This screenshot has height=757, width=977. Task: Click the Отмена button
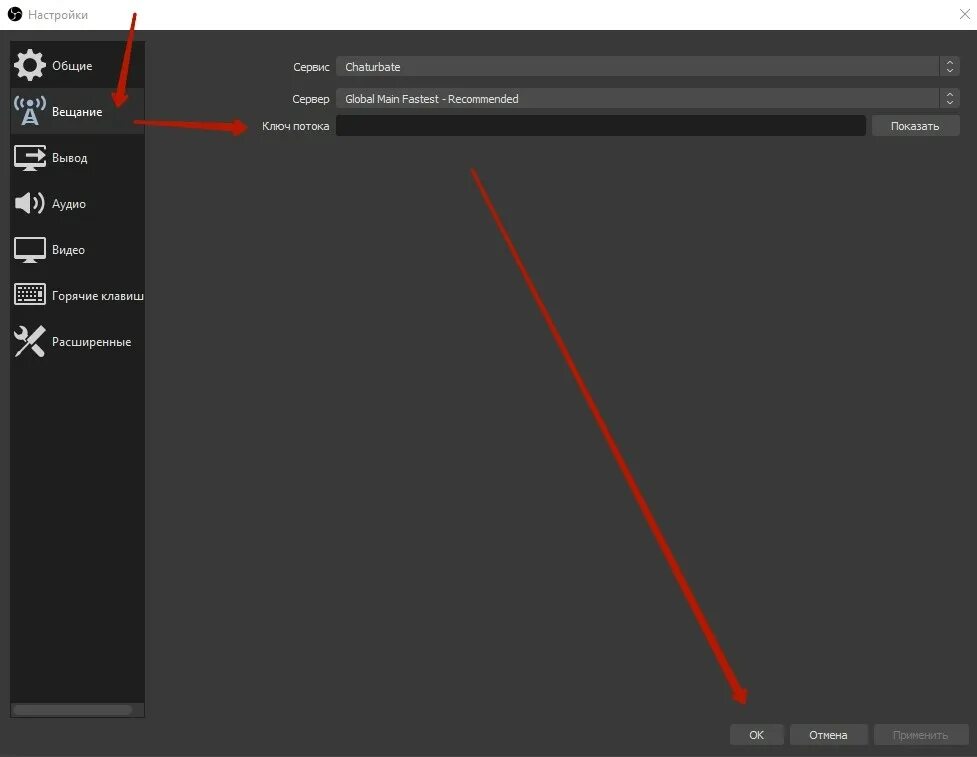coord(828,735)
